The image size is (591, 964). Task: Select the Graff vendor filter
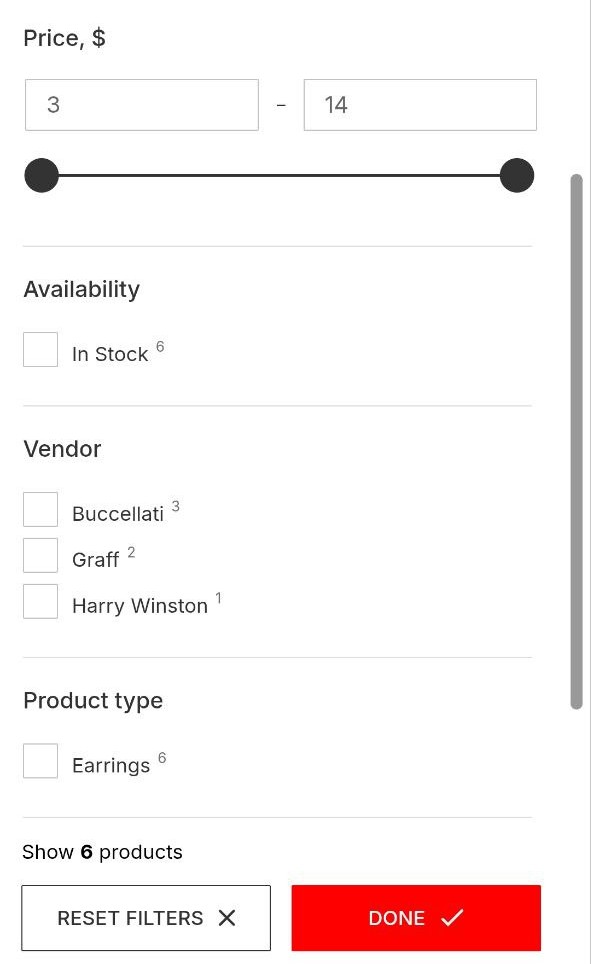point(40,554)
